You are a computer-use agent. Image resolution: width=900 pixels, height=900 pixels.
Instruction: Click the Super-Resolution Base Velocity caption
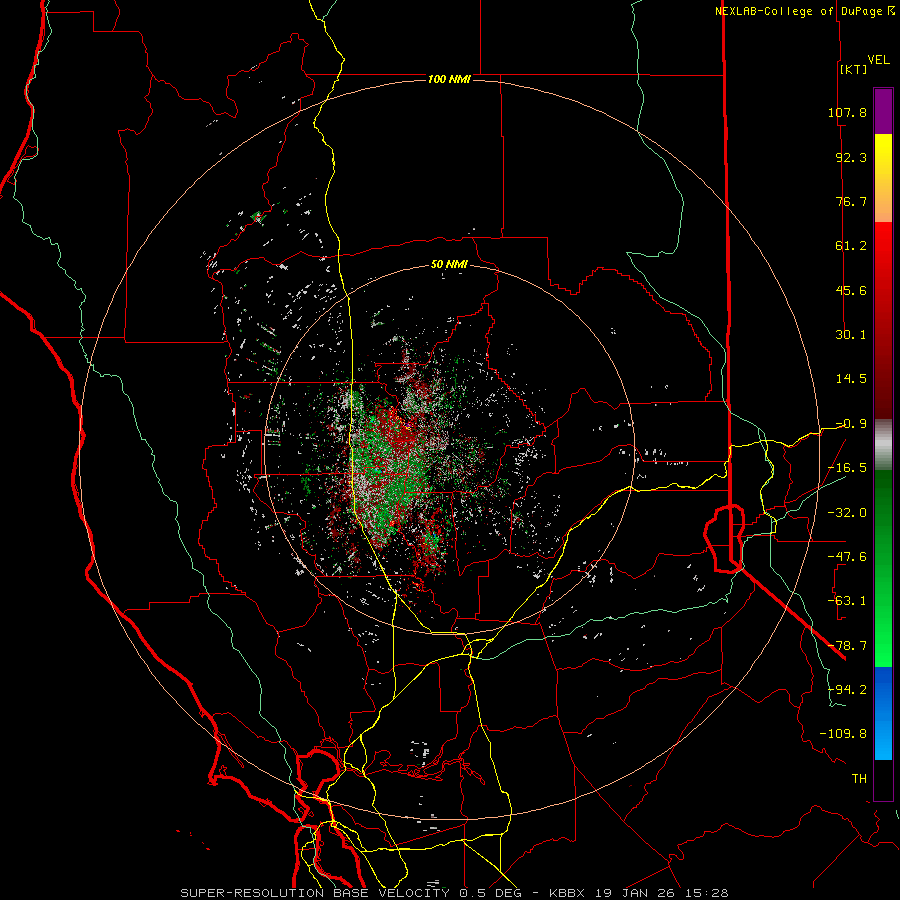pos(455,893)
